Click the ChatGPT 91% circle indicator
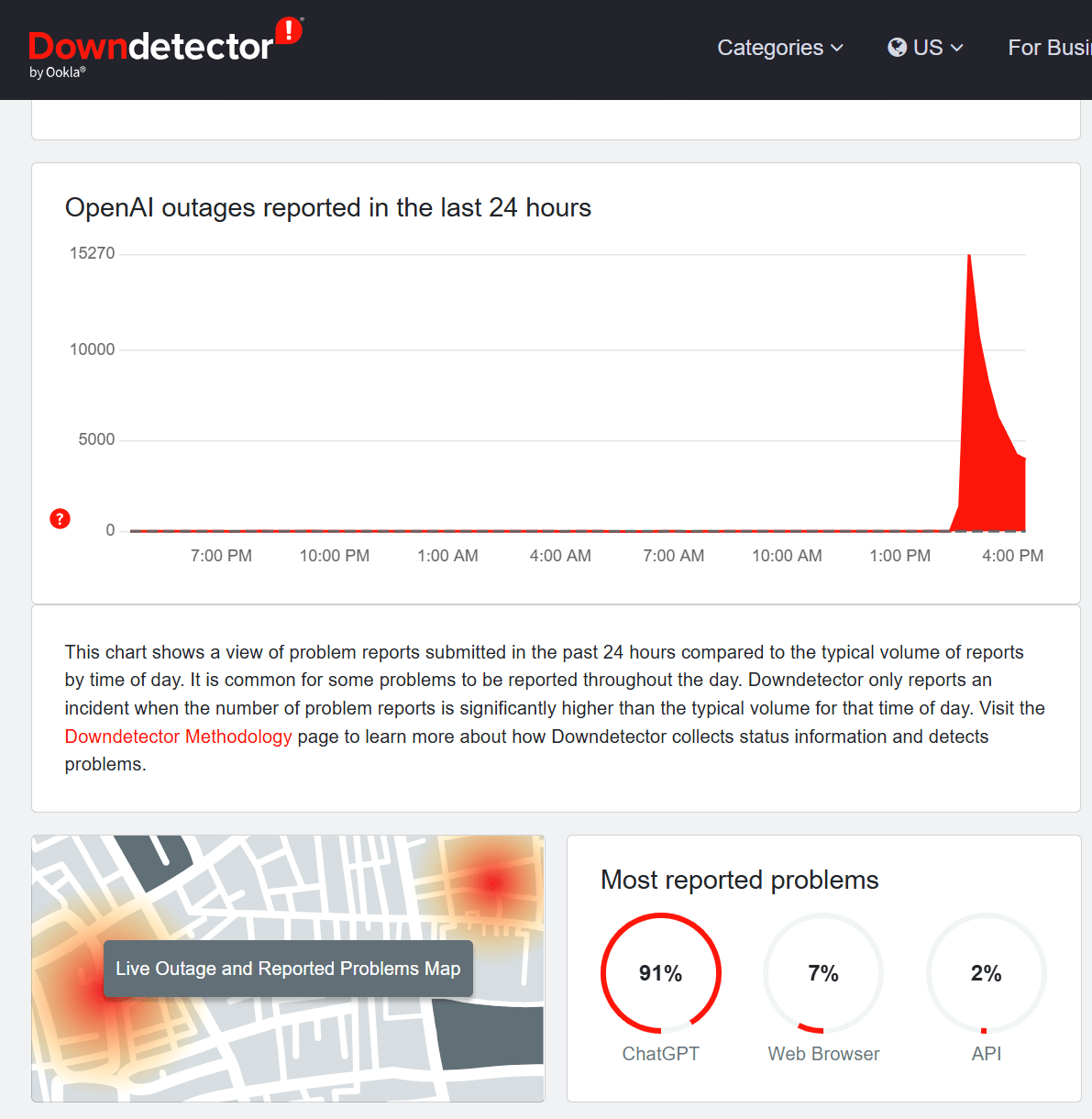Image resolution: width=1092 pixels, height=1119 pixels. pyautogui.click(x=660, y=973)
